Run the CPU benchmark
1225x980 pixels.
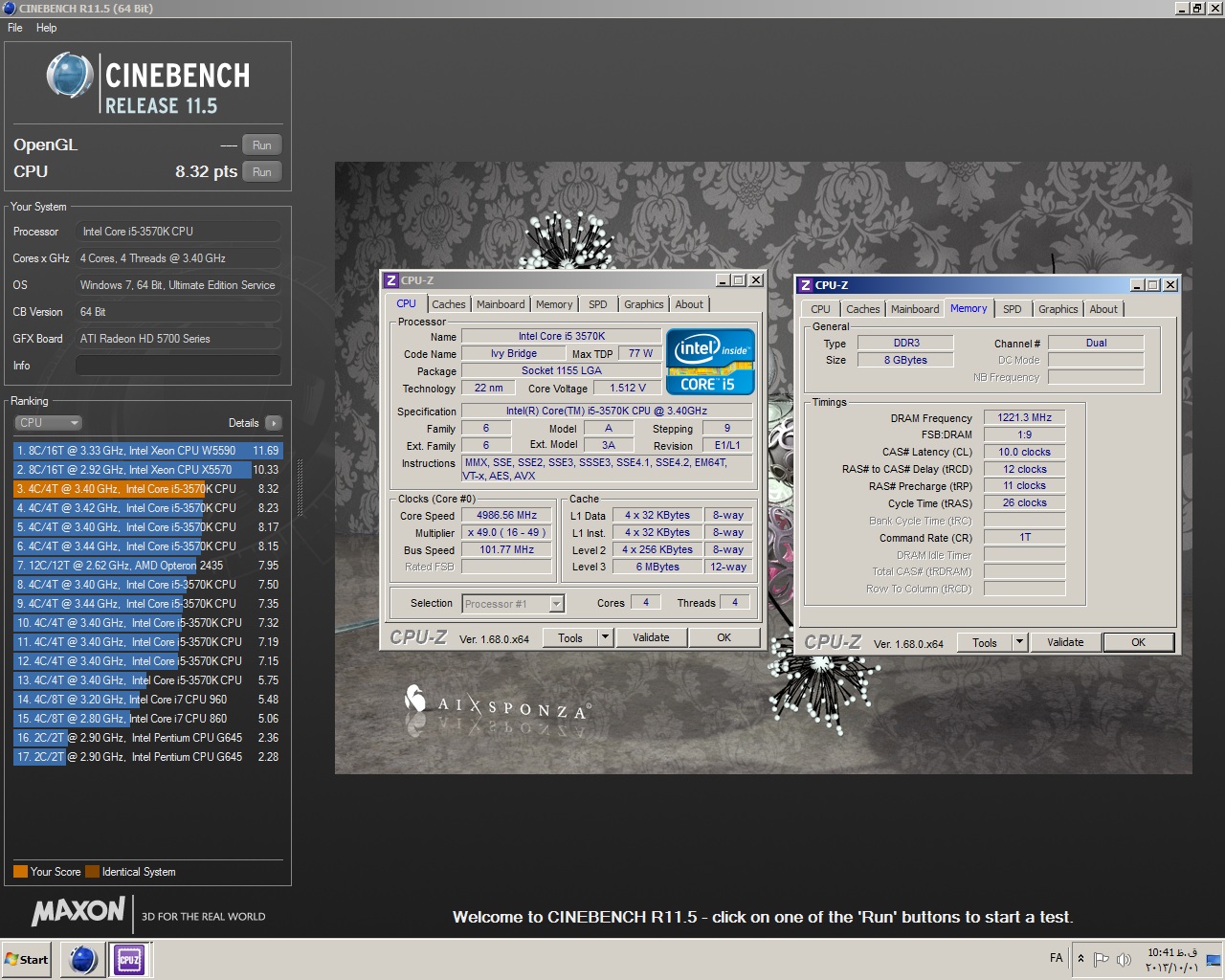pyautogui.click(x=261, y=172)
